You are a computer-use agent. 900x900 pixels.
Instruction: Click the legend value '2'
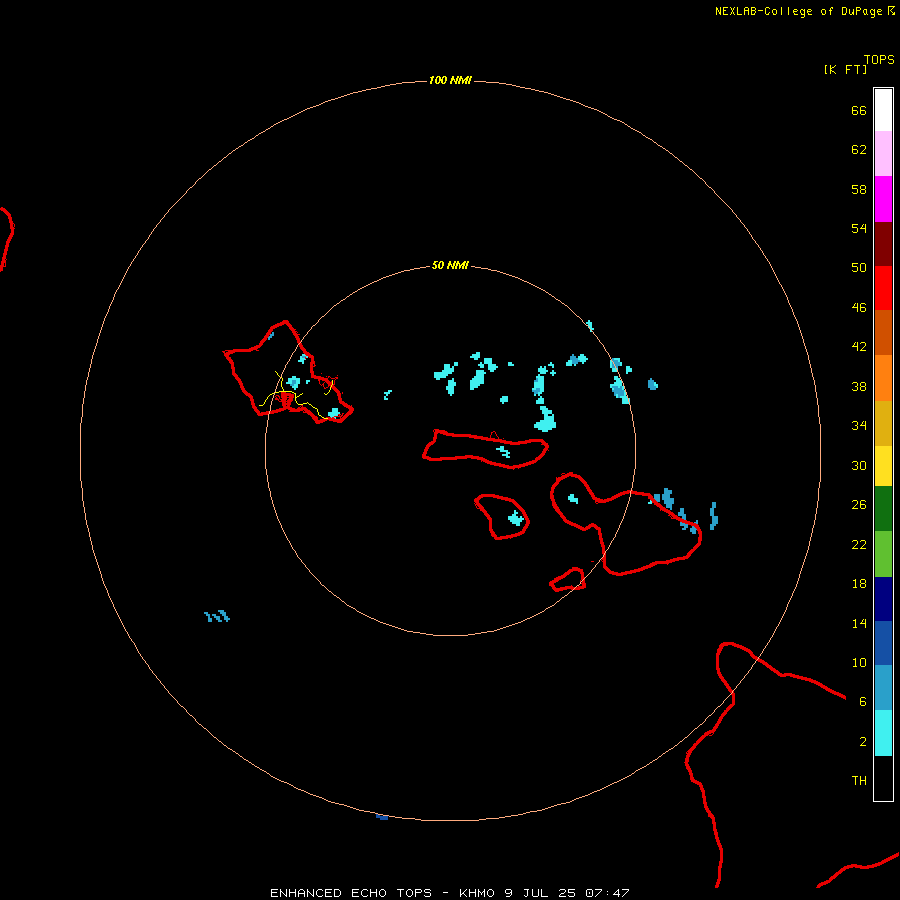[x=863, y=742]
